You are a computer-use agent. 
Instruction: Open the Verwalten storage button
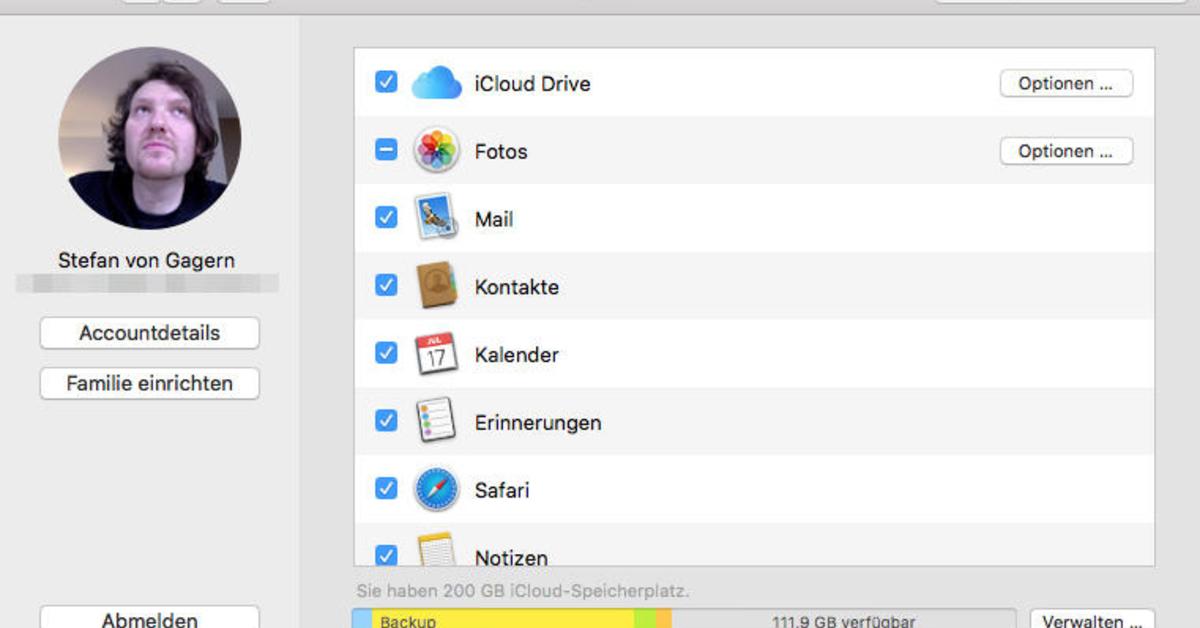(1092, 619)
